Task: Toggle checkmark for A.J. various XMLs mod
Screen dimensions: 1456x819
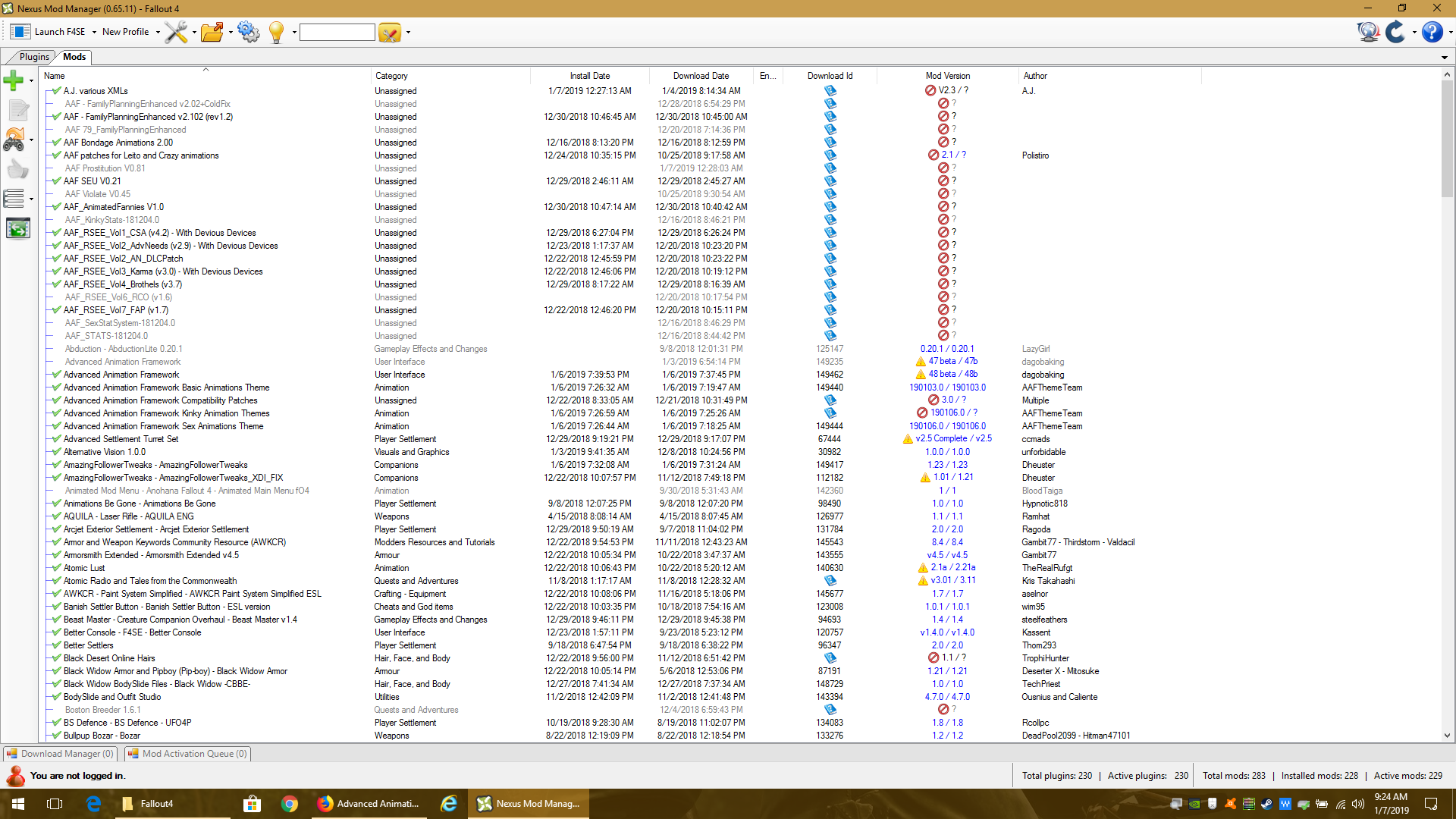Action: click(x=57, y=91)
